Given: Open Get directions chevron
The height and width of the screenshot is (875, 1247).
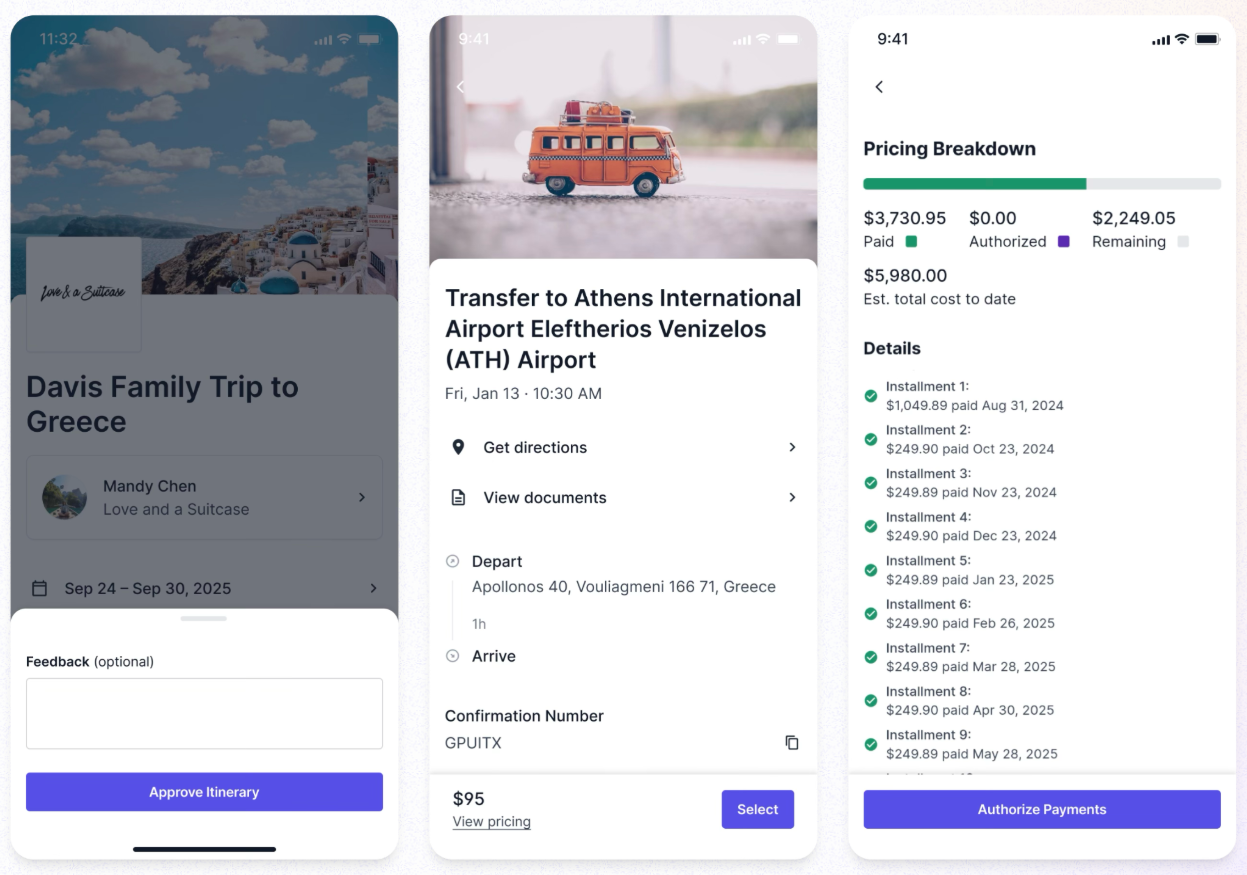Looking at the screenshot, I should click(x=792, y=447).
